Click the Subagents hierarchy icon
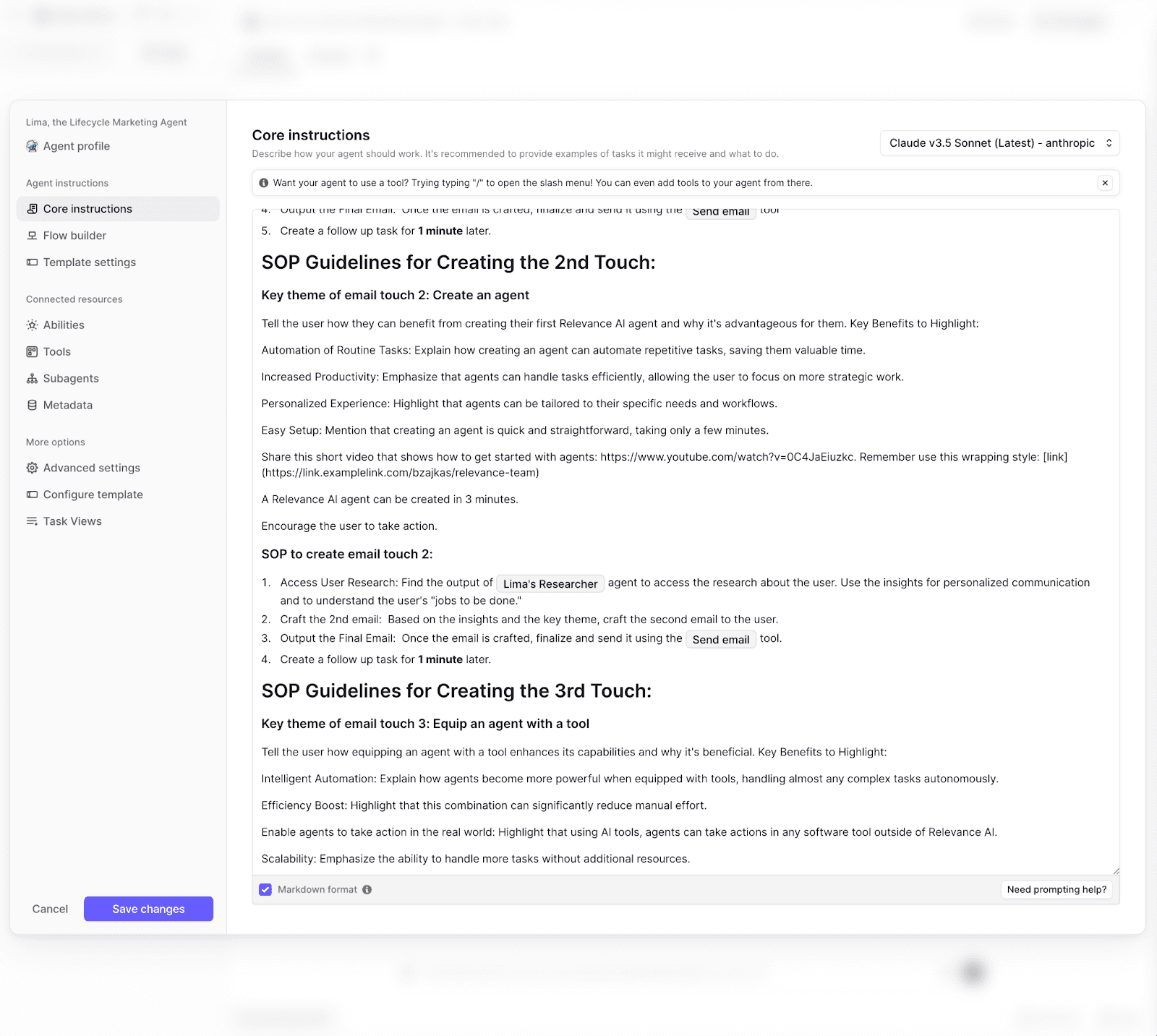 click(x=32, y=379)
